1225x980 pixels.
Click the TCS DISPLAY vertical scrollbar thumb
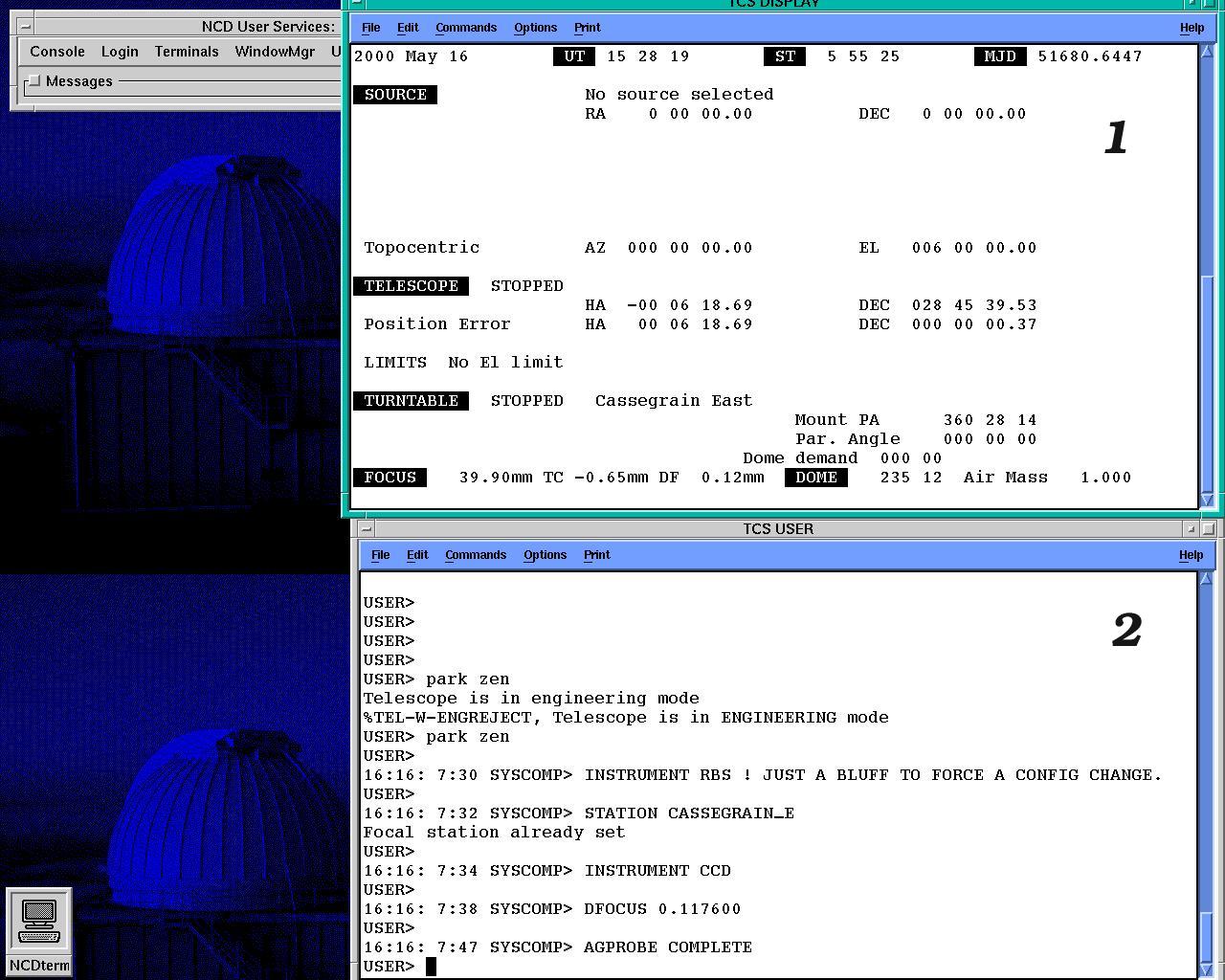[1206, 383]
